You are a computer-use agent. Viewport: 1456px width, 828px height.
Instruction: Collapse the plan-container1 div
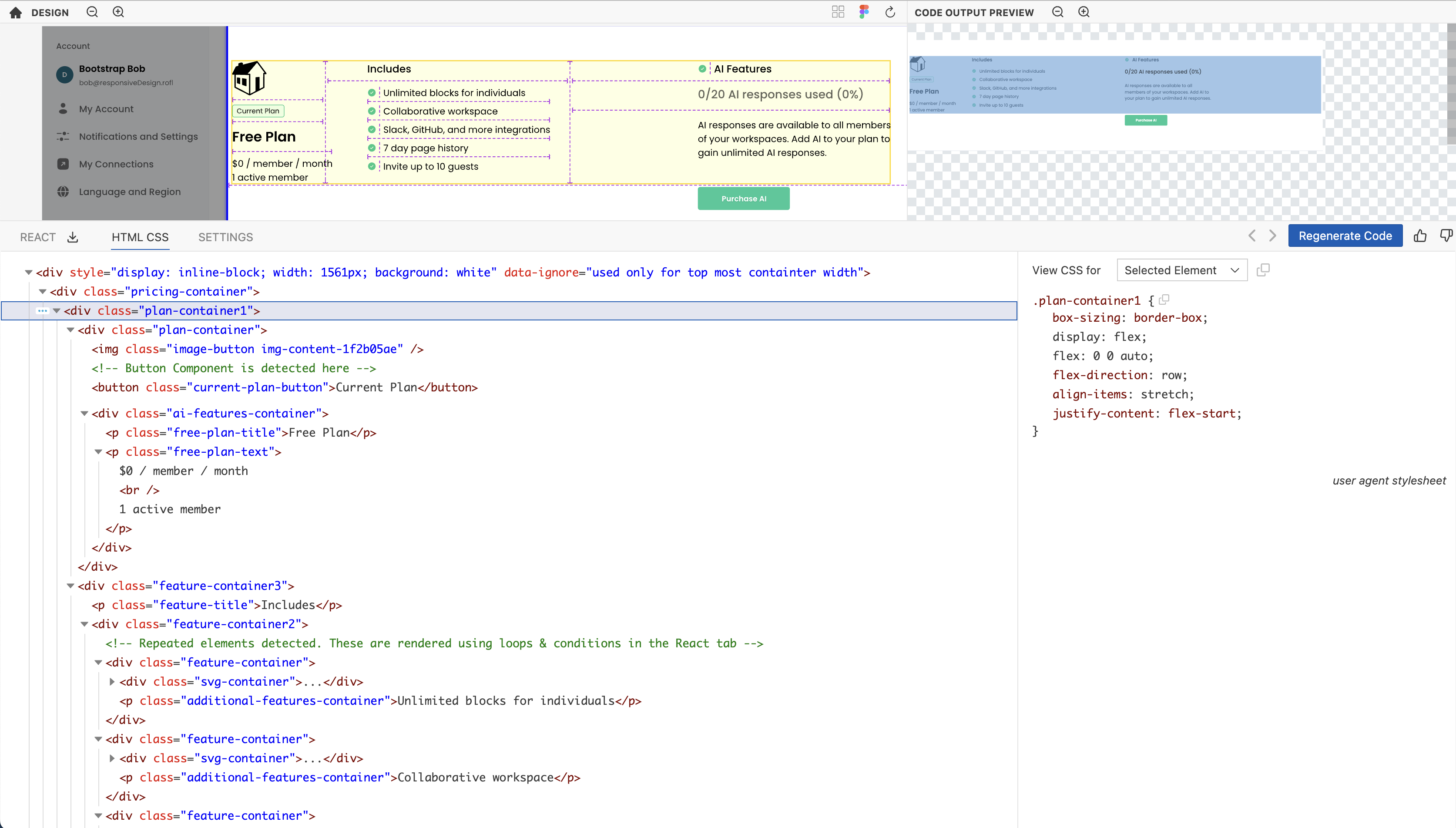(x=57, y=310)
